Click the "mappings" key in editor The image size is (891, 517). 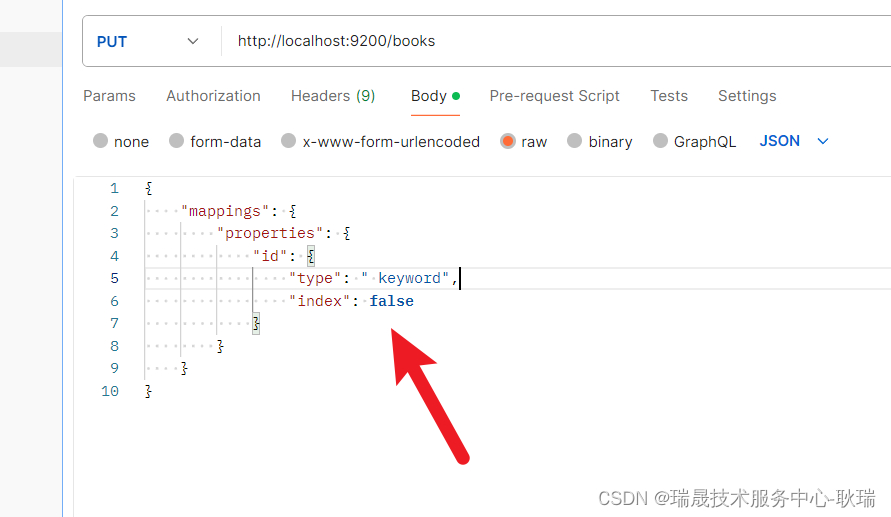click(224, 211)
